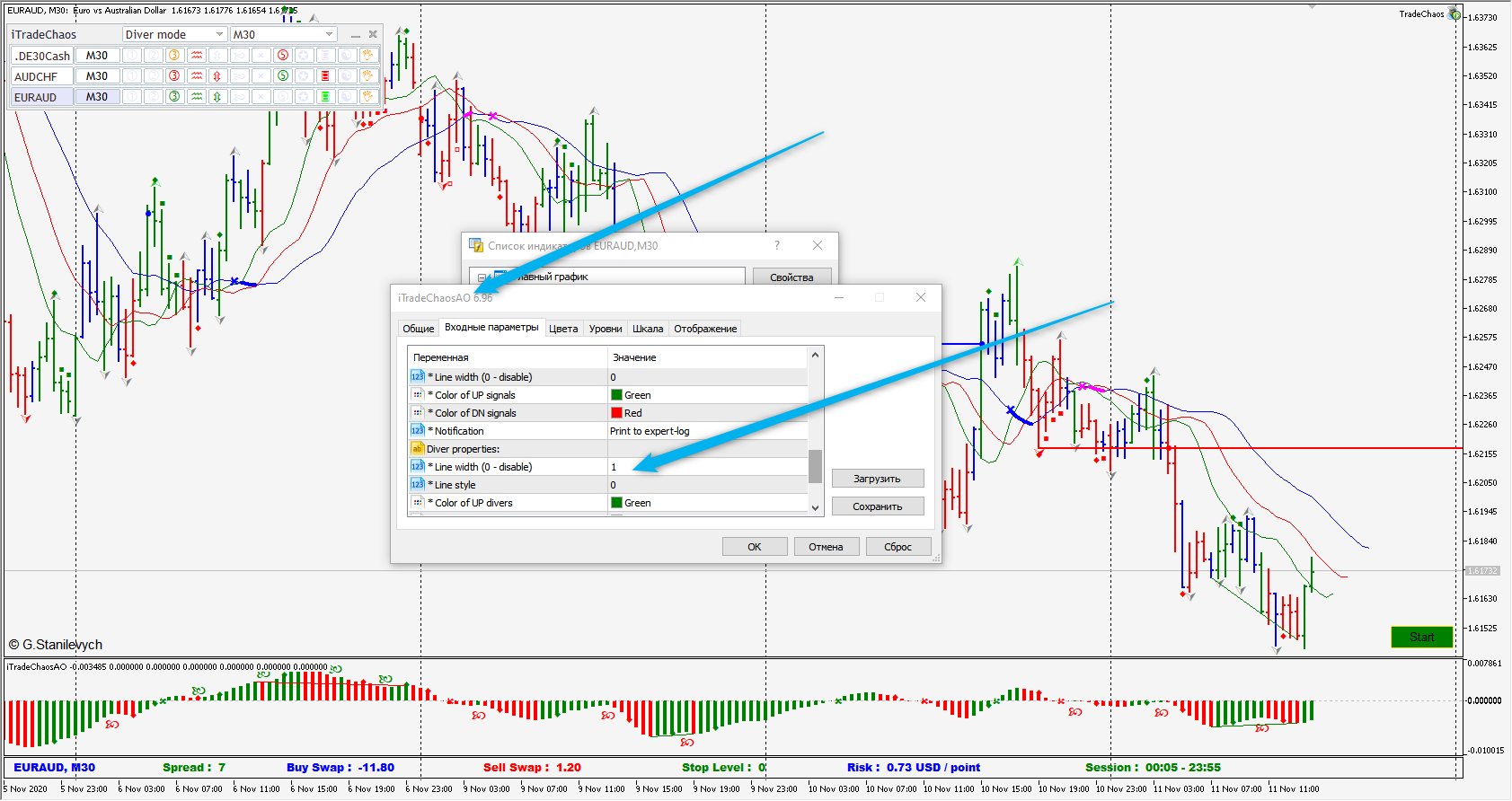Click the red bars icon in the AUDCHF row
This screenshot has height=801, width=1512.
point(325,75)
